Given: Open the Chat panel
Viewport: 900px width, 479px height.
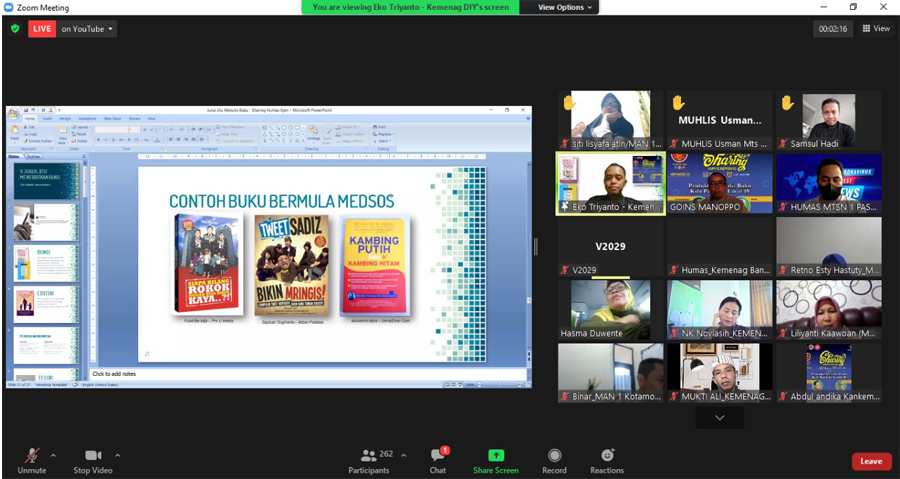Looking at the screenshot, I should [437, 456].
